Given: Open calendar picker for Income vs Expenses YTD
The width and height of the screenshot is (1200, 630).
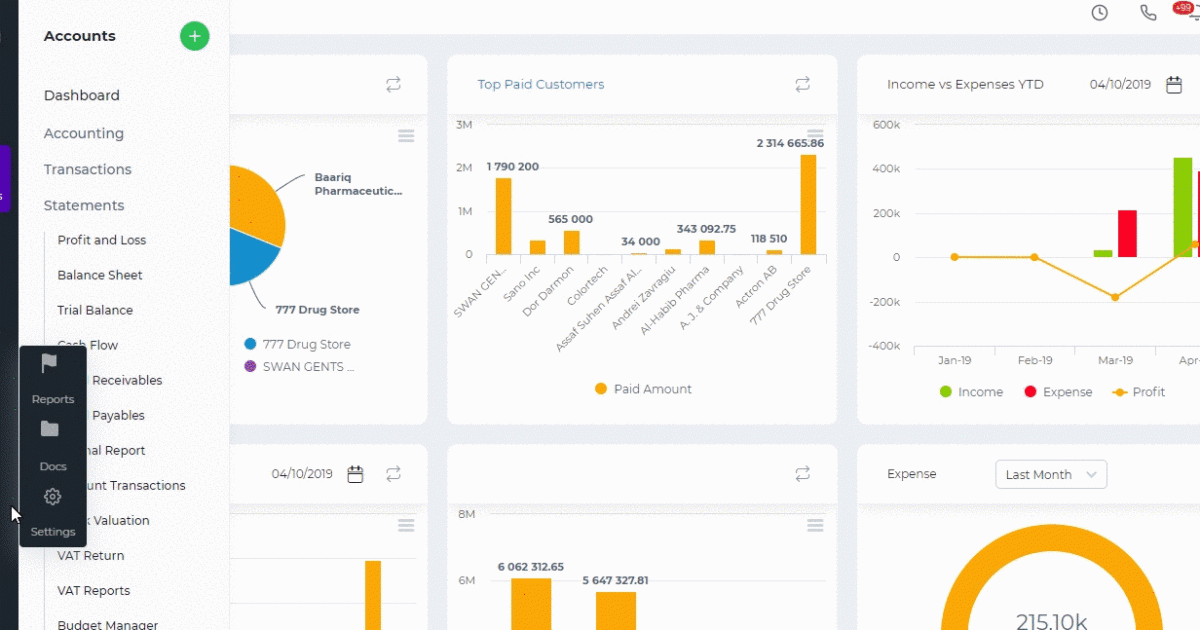Looking at the screenshot, I should pos(1174,85).
